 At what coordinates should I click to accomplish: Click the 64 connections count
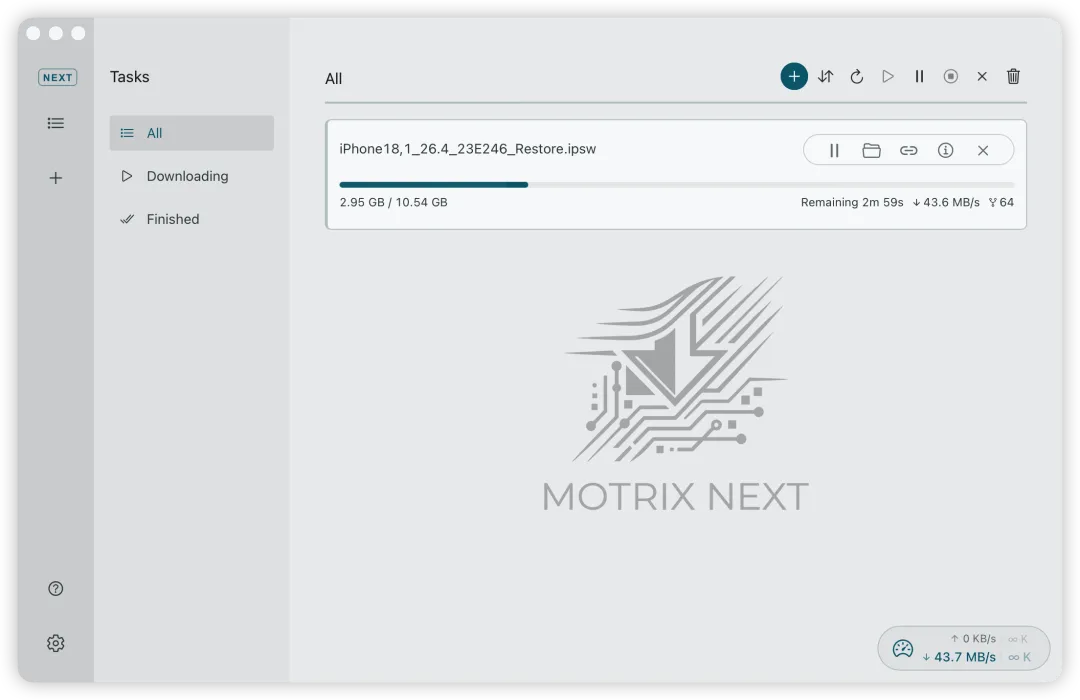pos(1001,203)
